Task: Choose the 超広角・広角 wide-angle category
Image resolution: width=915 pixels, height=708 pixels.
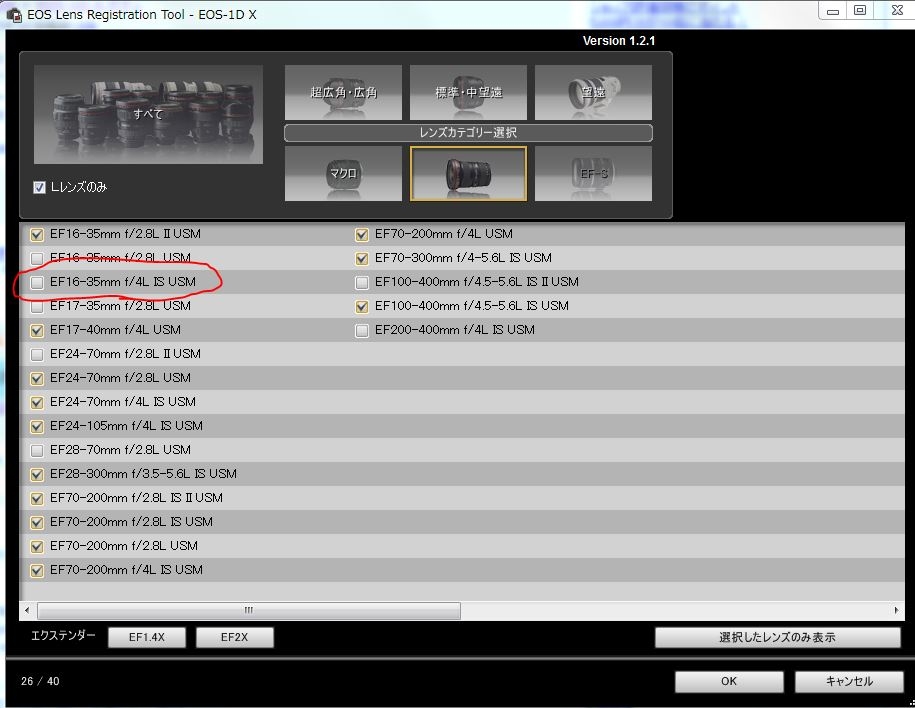Action: click(343, 92)
